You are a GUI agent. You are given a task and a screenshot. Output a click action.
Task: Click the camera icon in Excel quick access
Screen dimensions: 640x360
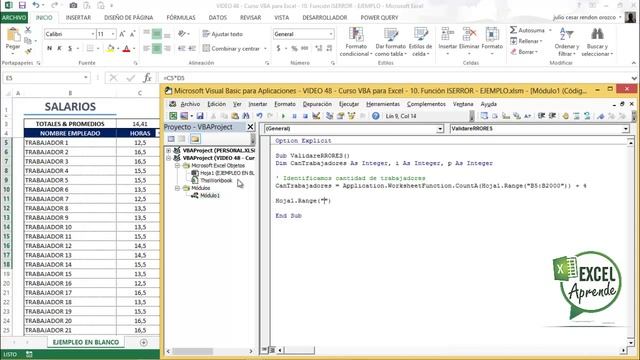coord(73,5)
